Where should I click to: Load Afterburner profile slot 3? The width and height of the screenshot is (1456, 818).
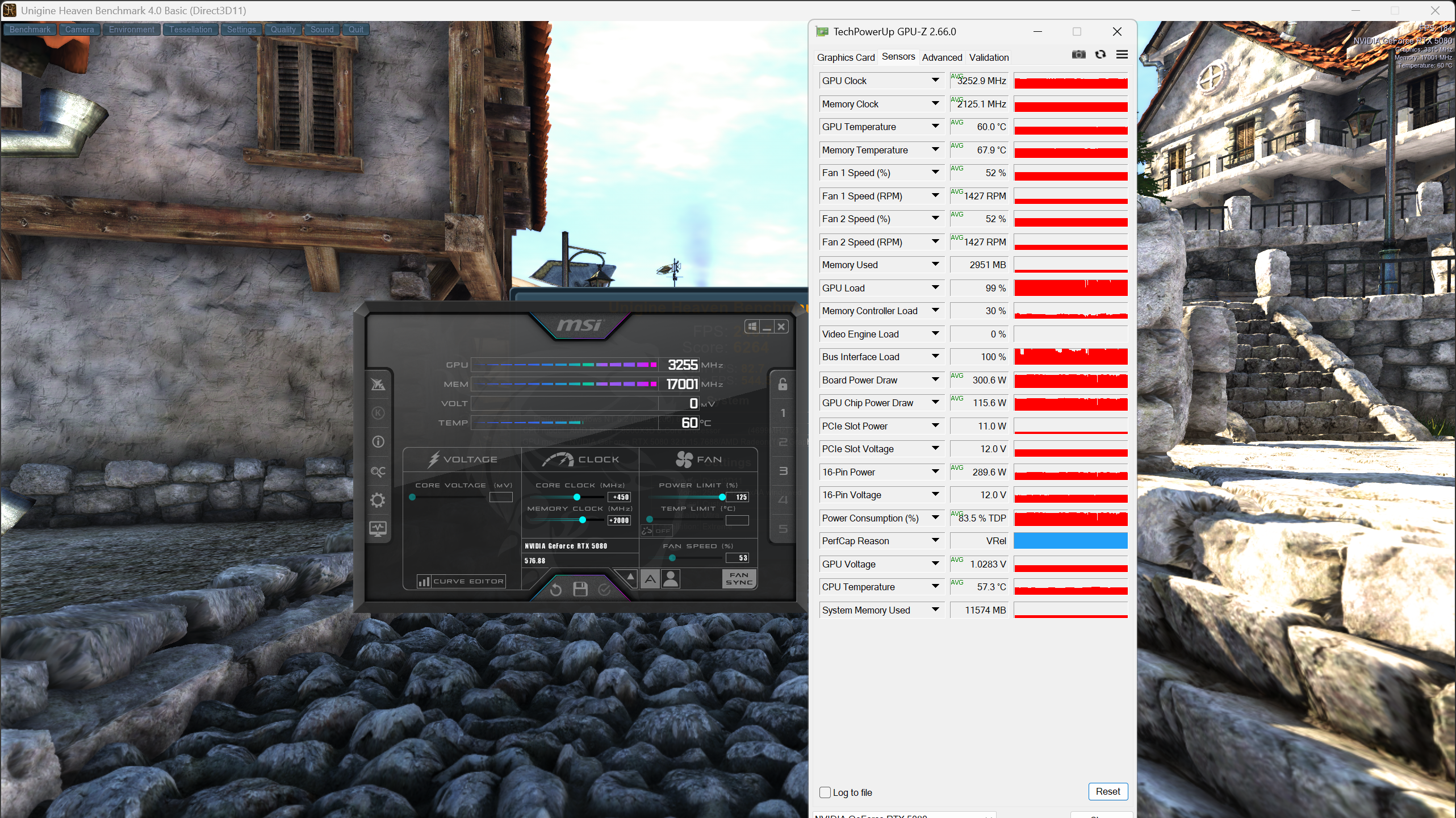[x=783, y=471]
